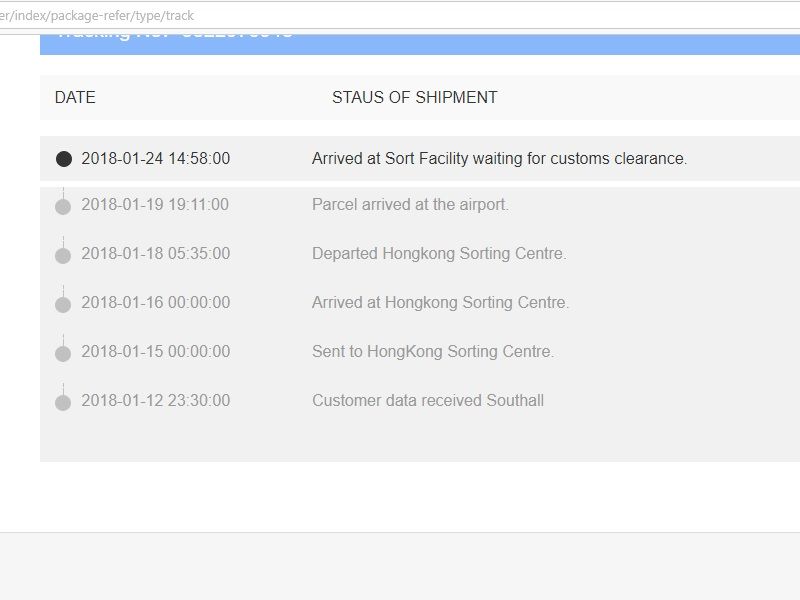Screen dimensions: 800x600
Task: Click the timeline marker for 2018-01-12 23:30:00
Action: (63, 402)
